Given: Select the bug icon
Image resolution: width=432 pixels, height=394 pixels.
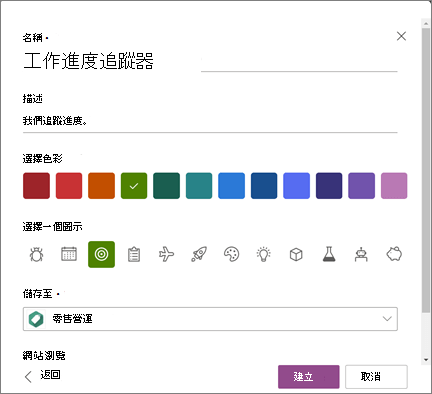Looking at the screenshot, I should [36, 254].
